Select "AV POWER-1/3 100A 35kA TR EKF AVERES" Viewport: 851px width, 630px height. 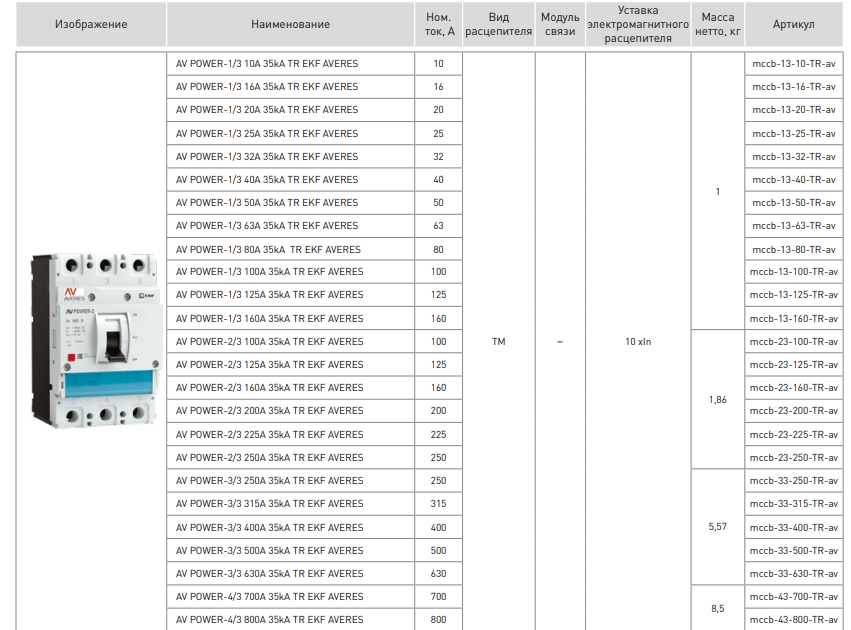(270, 272)
